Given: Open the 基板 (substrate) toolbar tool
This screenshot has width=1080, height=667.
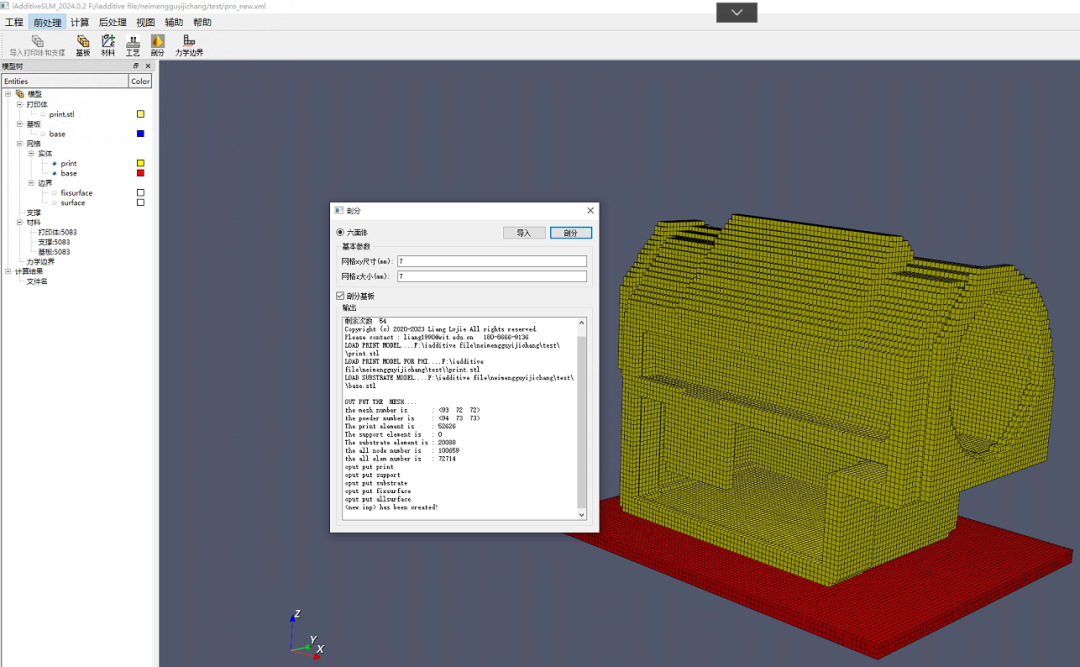Looking at the screenshot, I should tap(83, 45).
